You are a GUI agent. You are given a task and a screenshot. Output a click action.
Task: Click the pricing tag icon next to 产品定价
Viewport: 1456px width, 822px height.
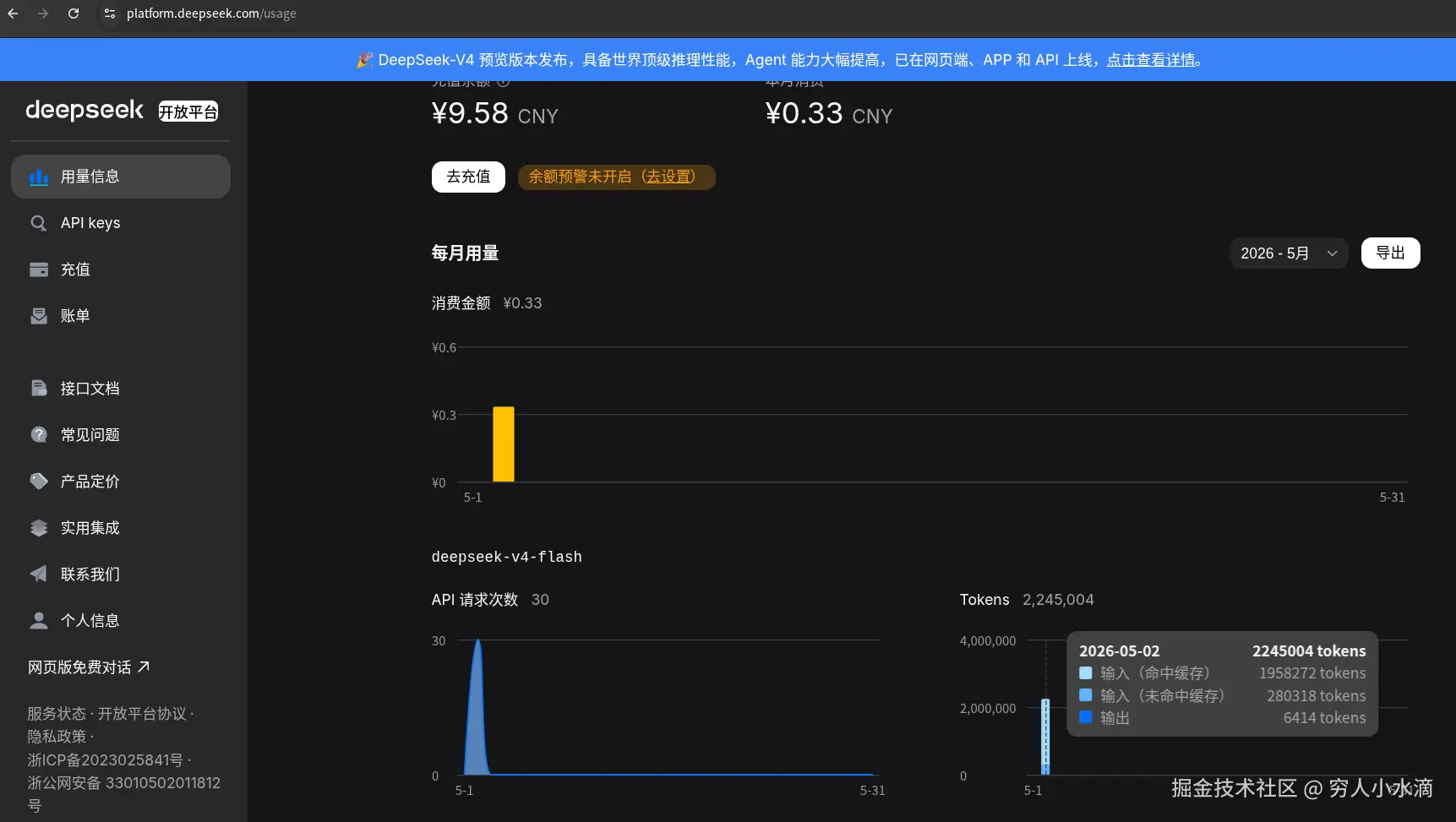point(39,482)
